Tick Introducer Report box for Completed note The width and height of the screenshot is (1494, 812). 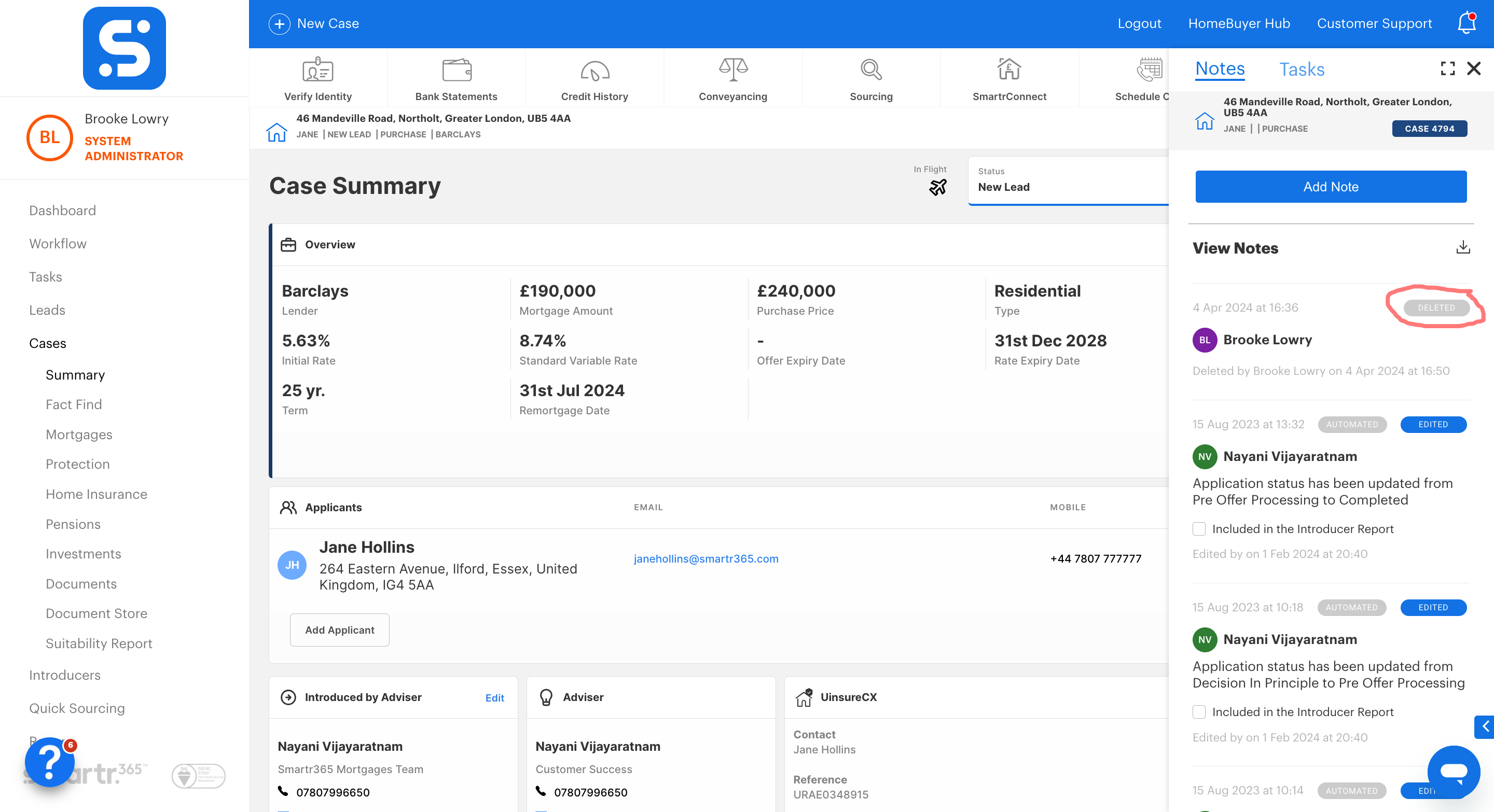1199,528
